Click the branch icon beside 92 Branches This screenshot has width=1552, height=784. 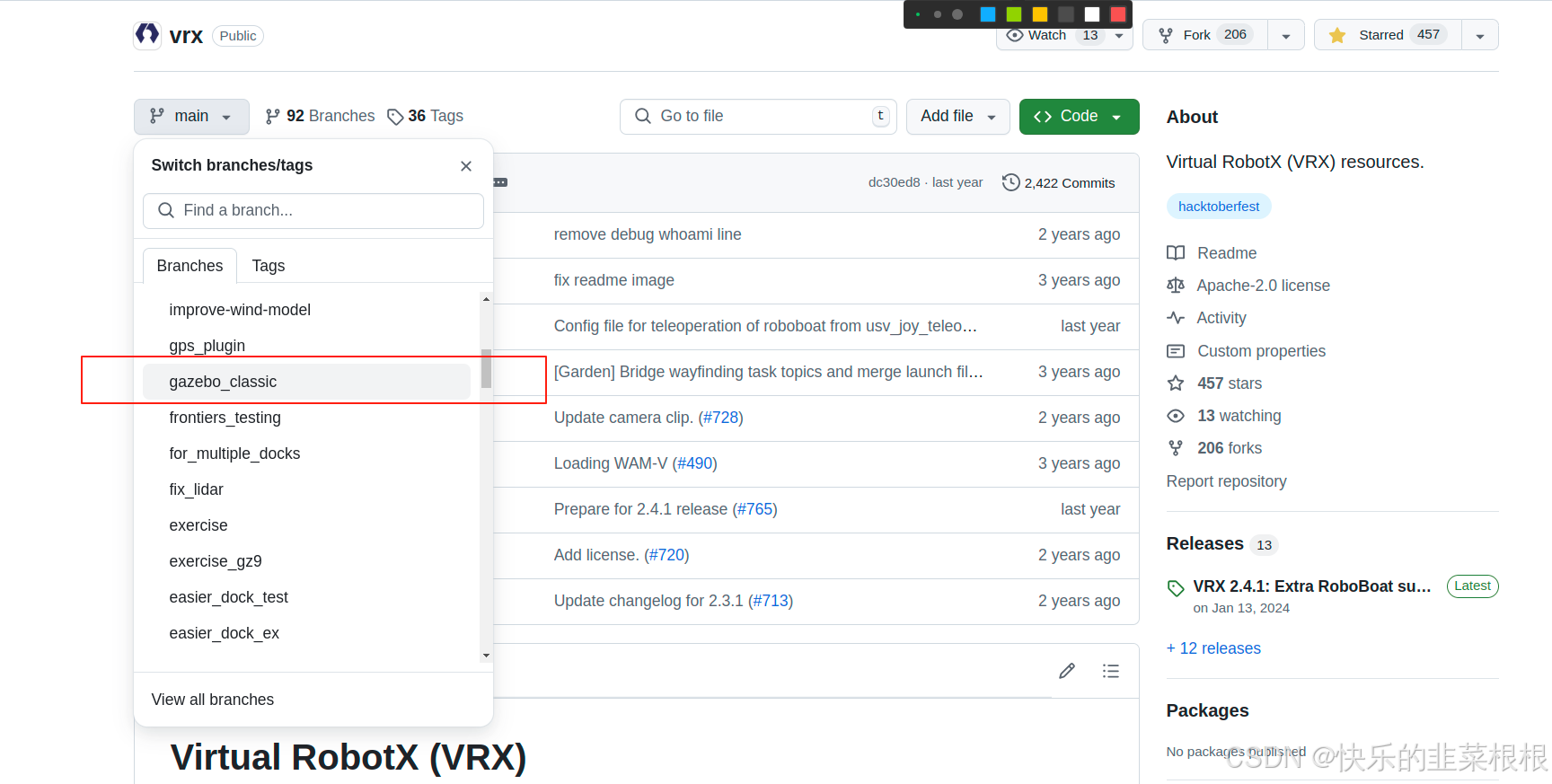272,117
